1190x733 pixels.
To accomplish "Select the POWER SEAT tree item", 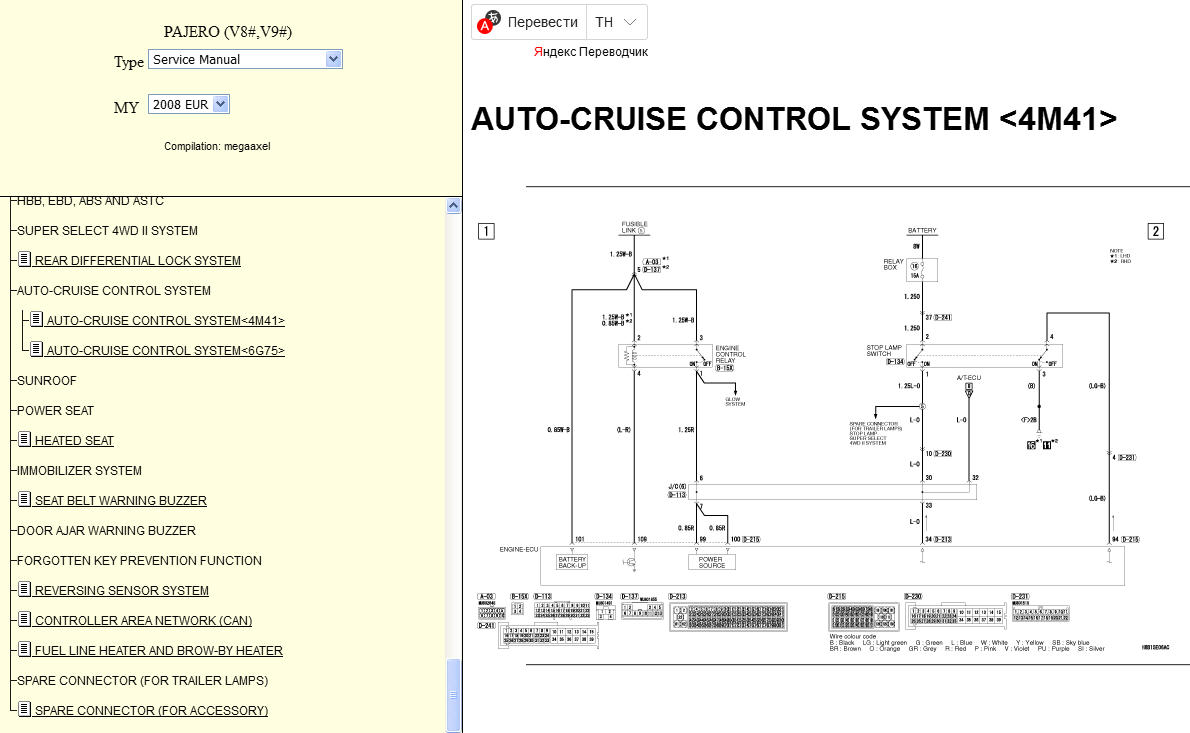I will pos(55,411).
